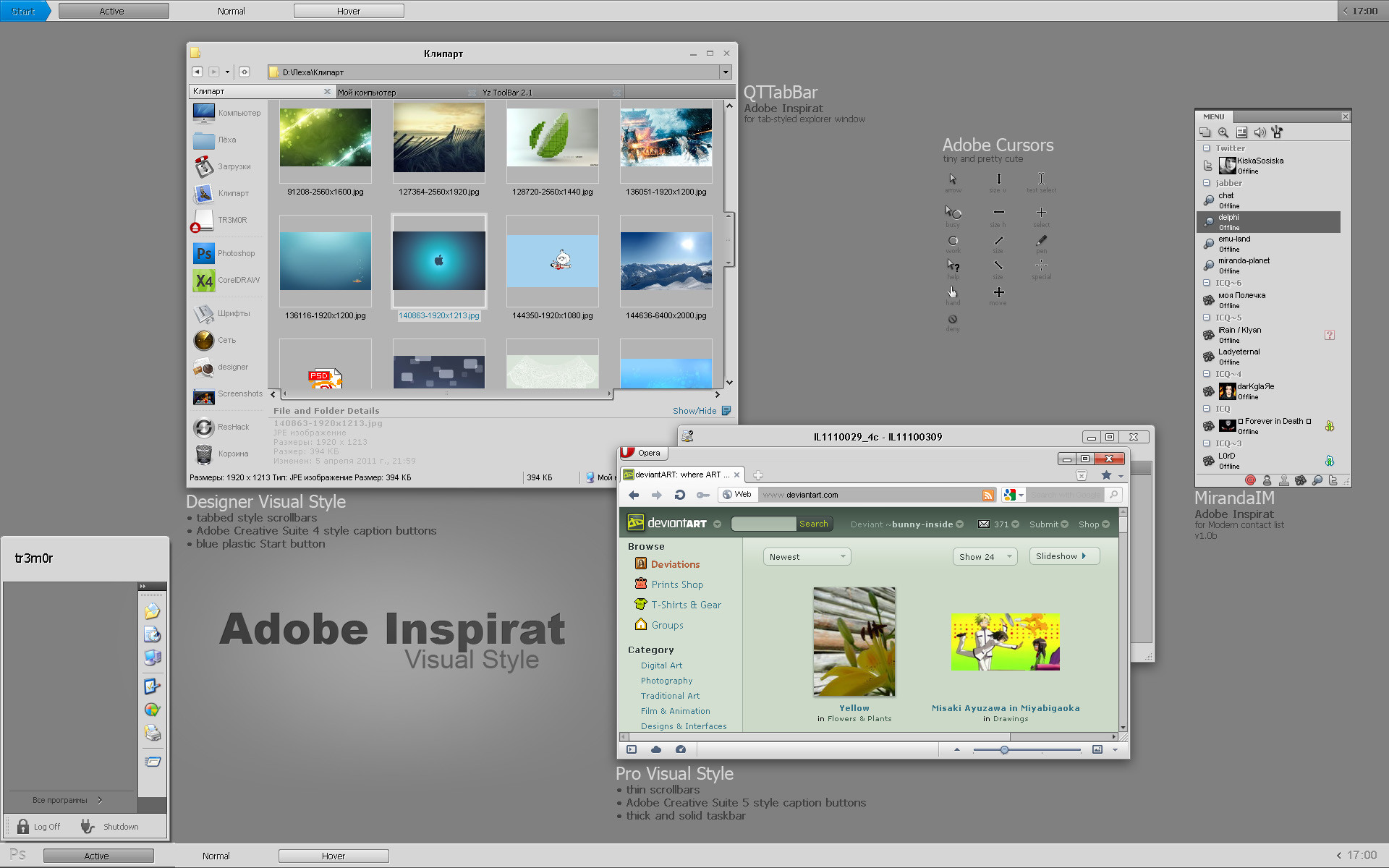Select the 140863-1920x1213.jpg Apple thumbnail
1389x868 pixels.
coord(439,260)
